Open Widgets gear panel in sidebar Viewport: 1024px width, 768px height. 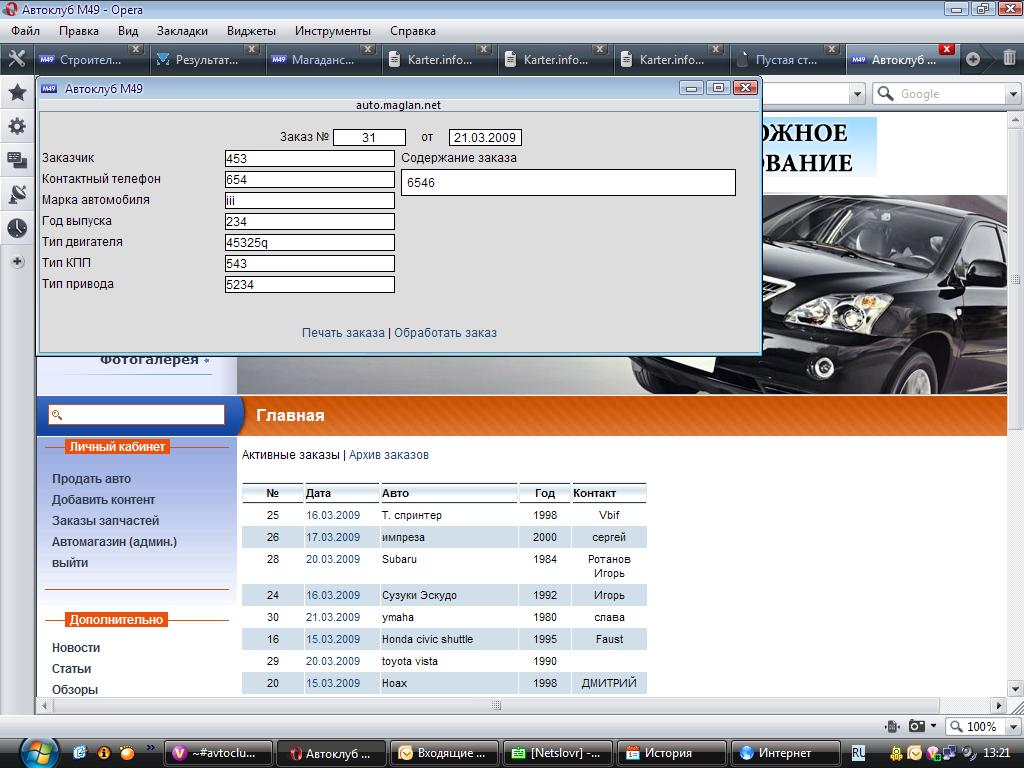17,126
